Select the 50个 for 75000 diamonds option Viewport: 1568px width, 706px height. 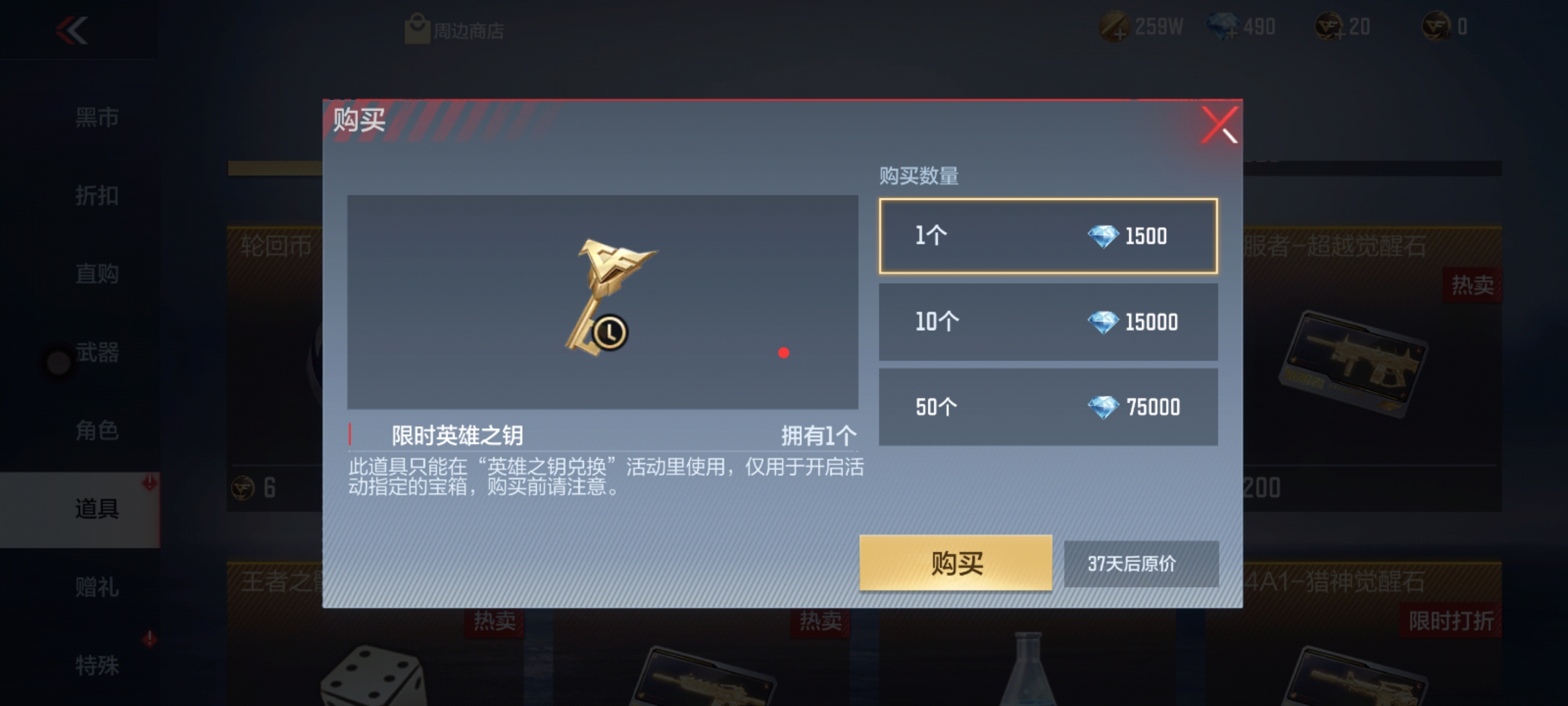pos(1048,407)
